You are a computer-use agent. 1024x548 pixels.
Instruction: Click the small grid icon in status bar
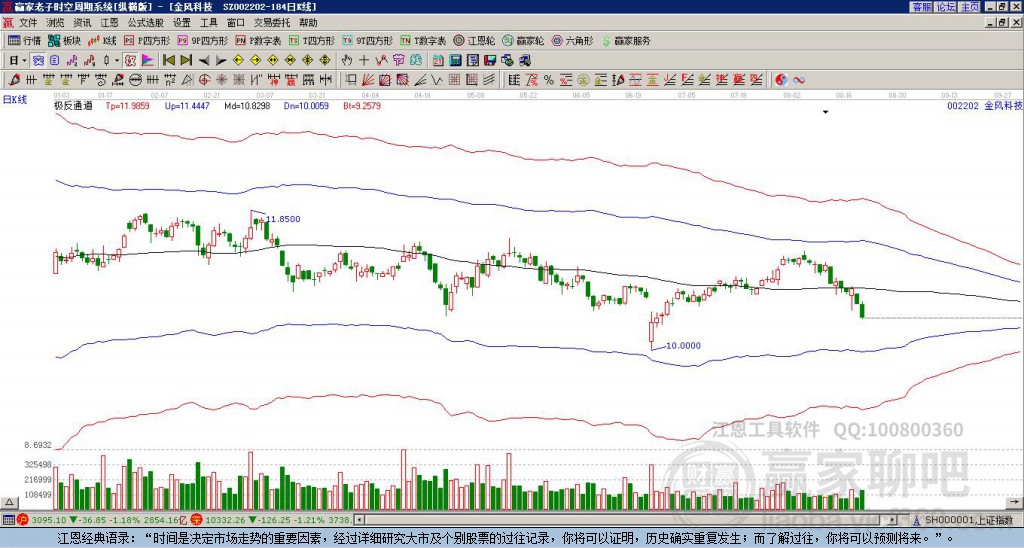pos(8,520)
